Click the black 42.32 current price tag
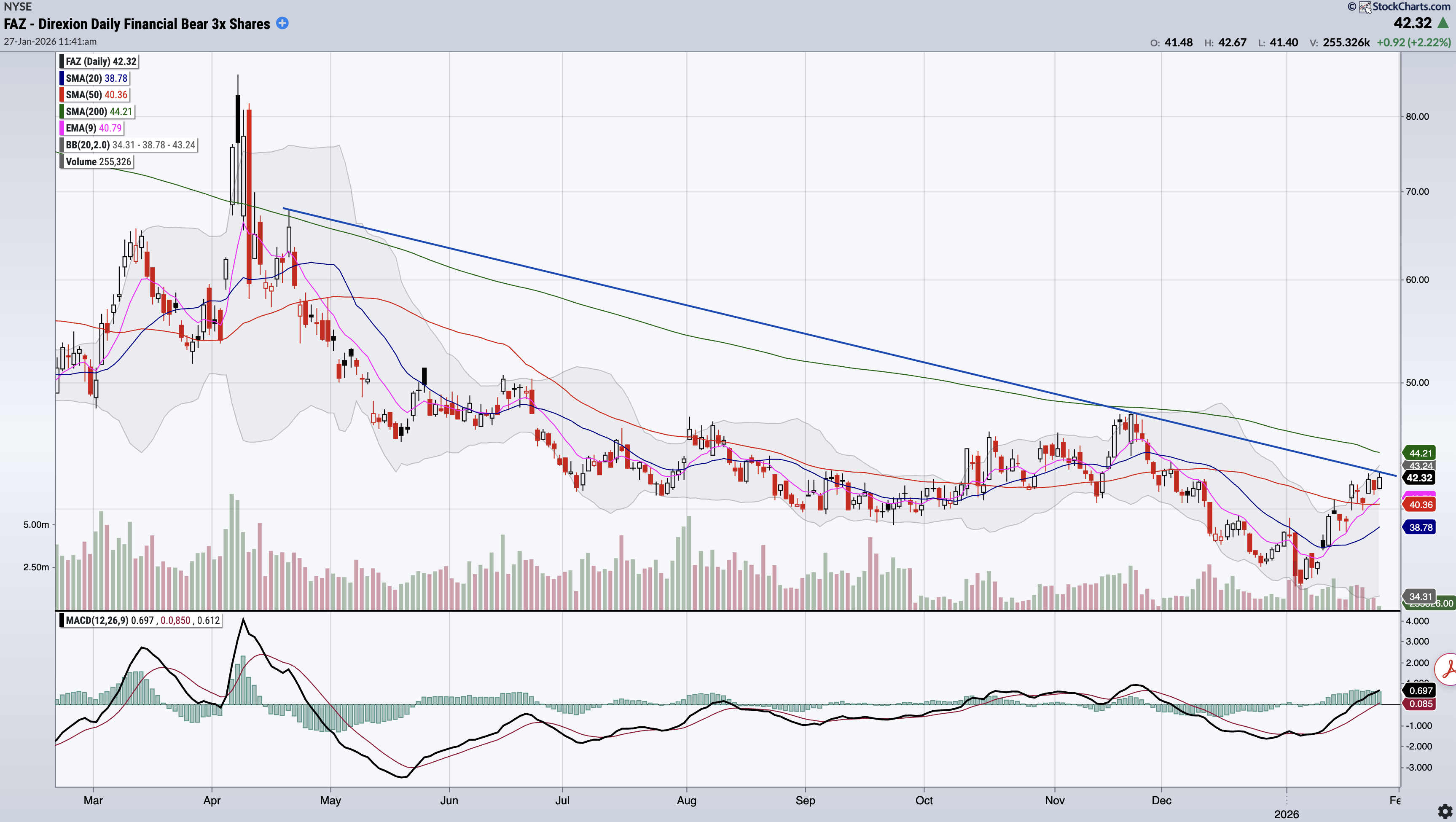Screen dimensions: 1456x822 1419,478
